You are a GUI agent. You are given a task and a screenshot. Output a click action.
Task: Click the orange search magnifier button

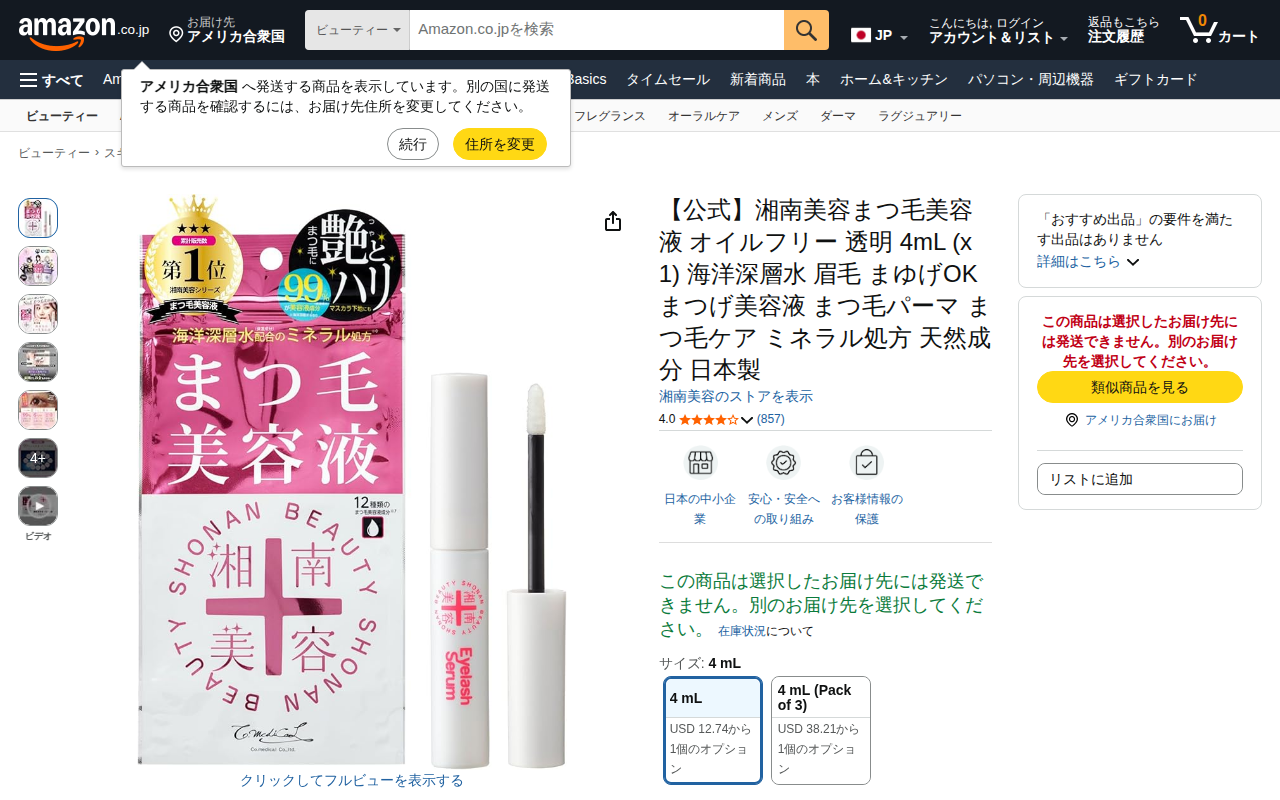coord(806,30)
